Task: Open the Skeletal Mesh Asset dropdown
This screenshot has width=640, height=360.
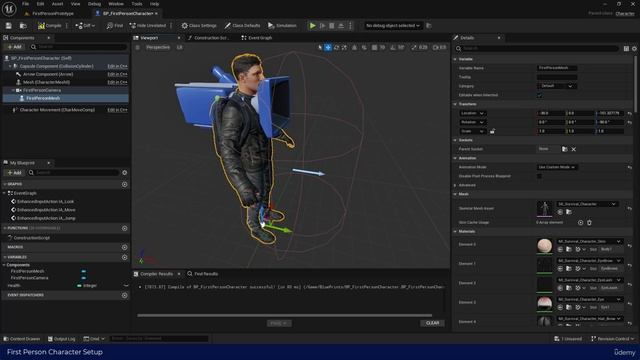Action: [587, 204]
